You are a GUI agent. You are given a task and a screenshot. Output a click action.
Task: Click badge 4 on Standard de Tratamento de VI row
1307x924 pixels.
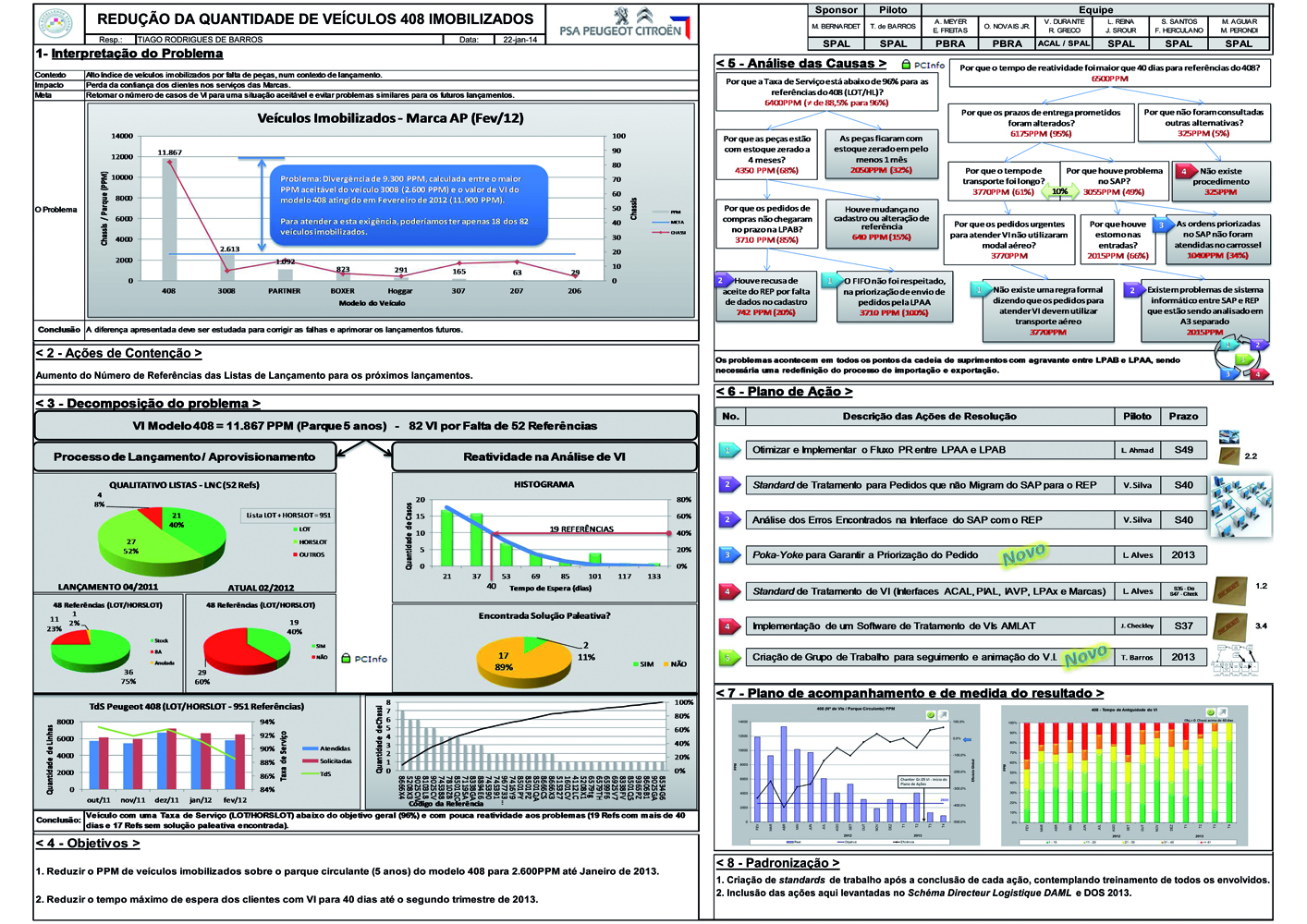728,590
